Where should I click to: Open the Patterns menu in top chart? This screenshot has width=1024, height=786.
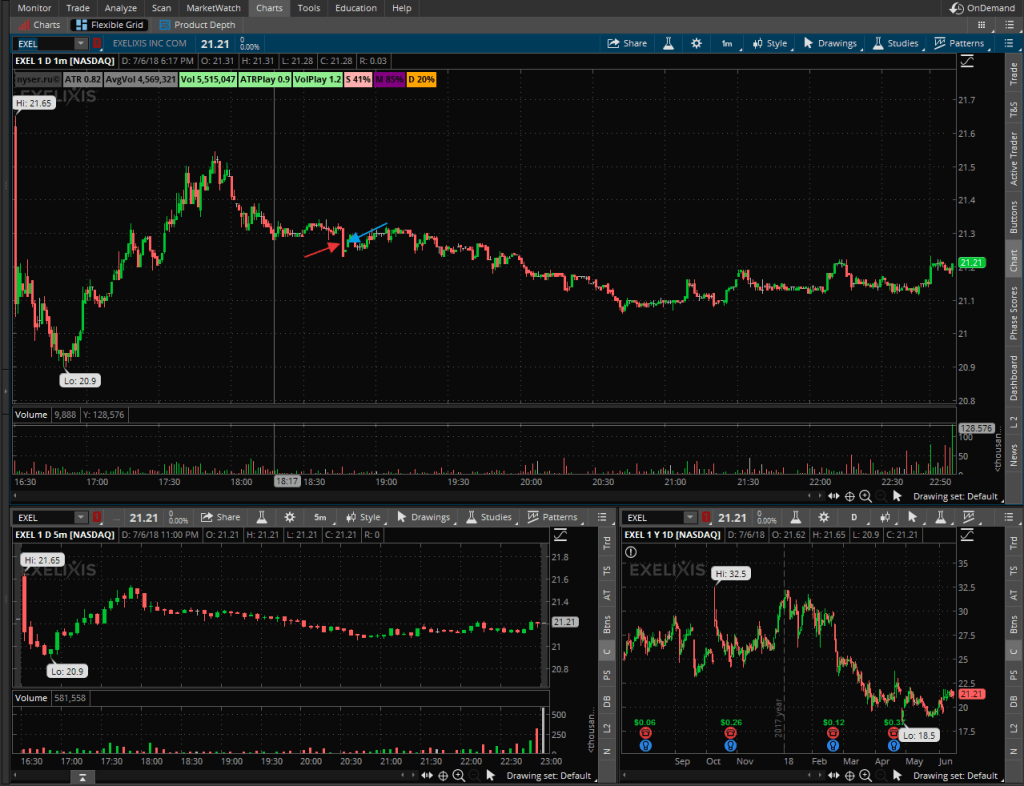pos(959,43)
